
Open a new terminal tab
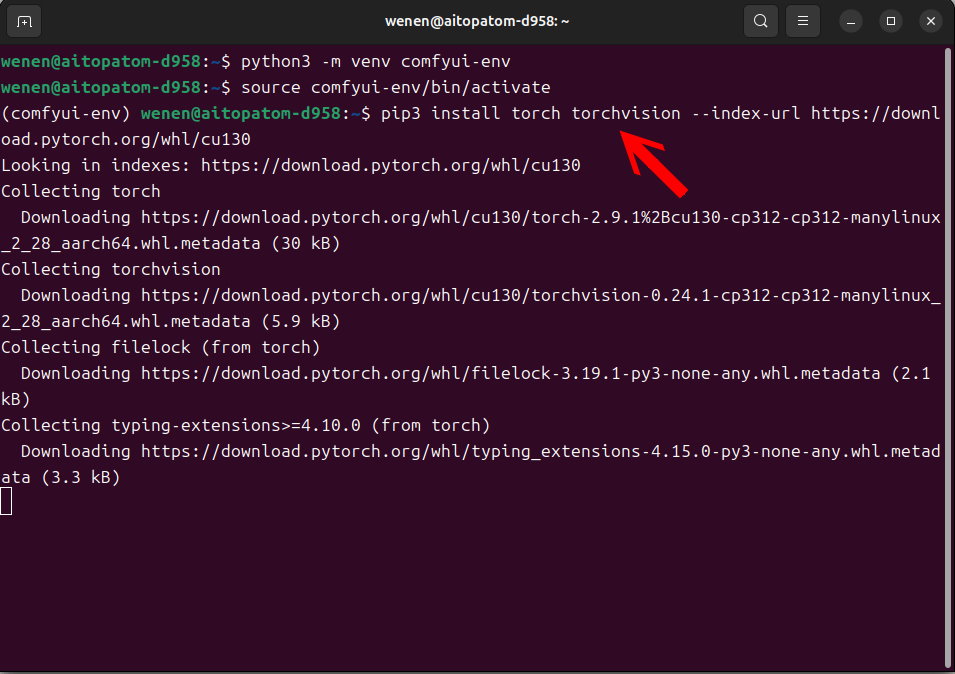(x=24, y=21)
